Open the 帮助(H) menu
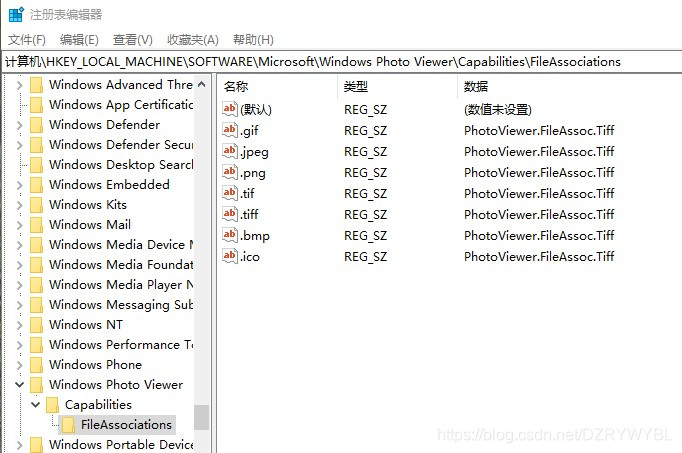The width and height of the screenshot is (682, 453). [253, 40]
